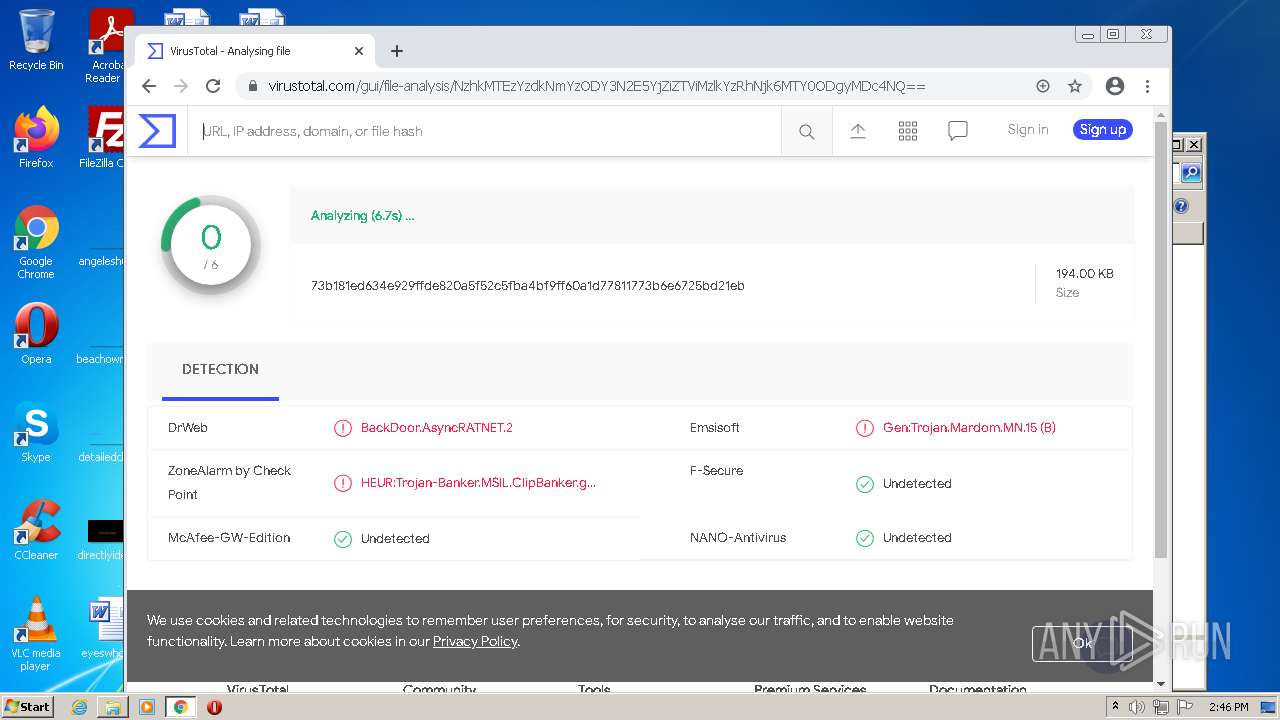Click Chrome taskbar button
Image resolution: width=1280 pixels, height=720 pixels.
coord(180,707)
